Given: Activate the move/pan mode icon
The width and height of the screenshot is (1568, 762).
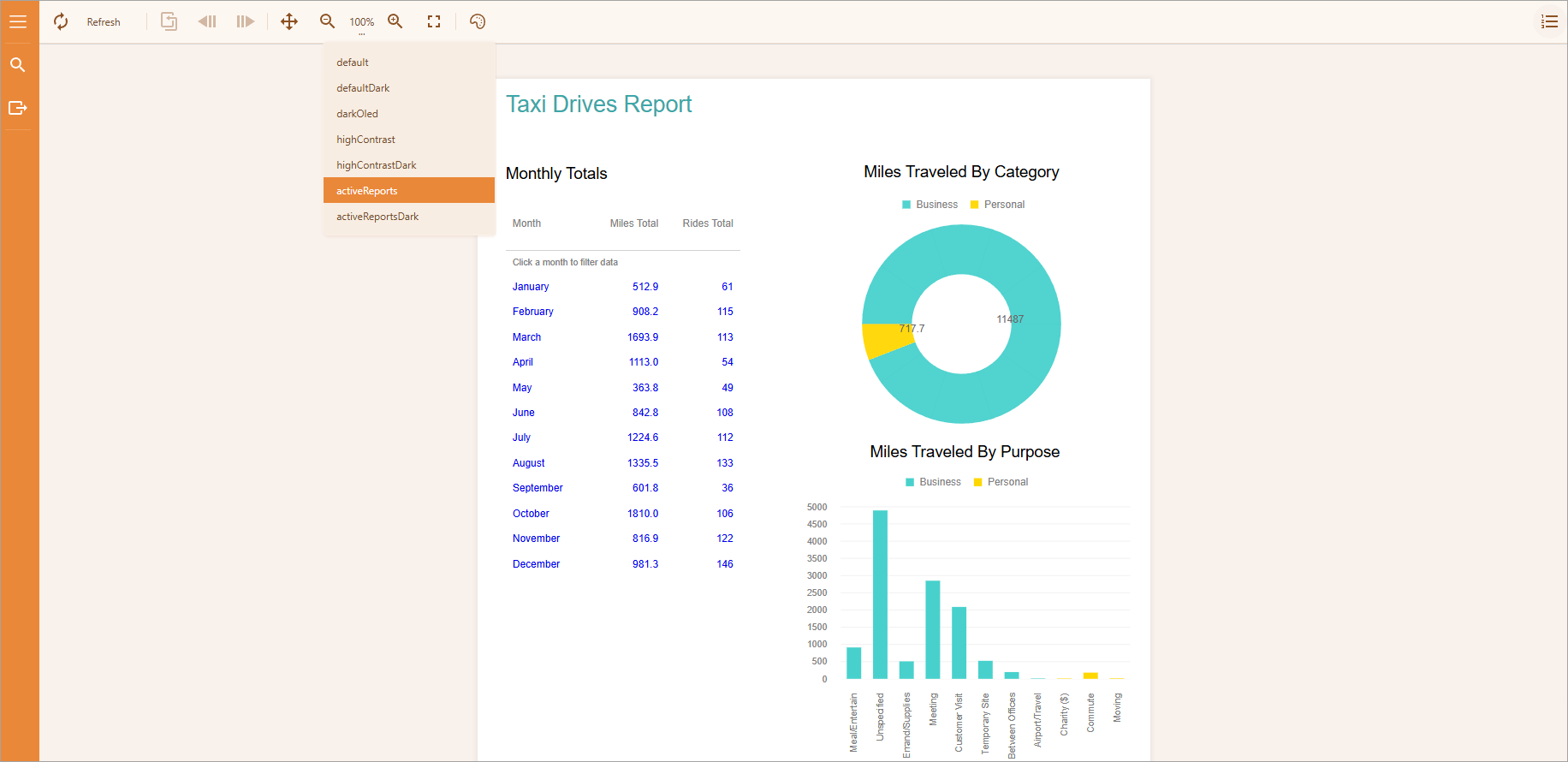Looking at the screenshot, I should click(x=289, y=21).
